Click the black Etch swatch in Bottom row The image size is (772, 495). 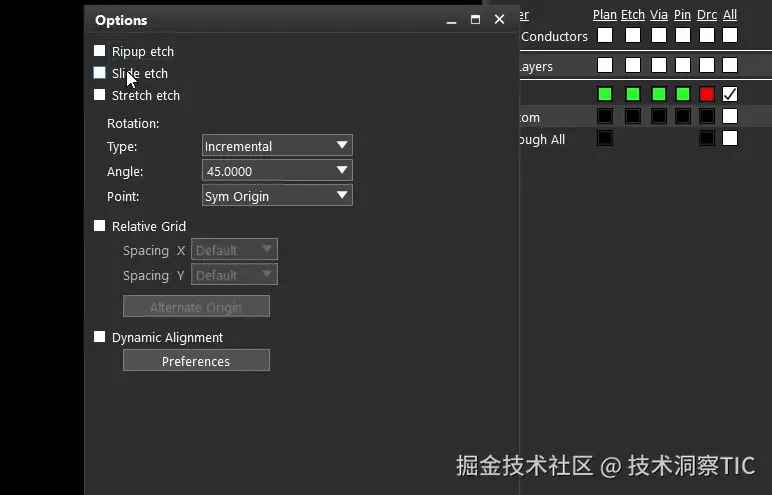pos(633,116)
